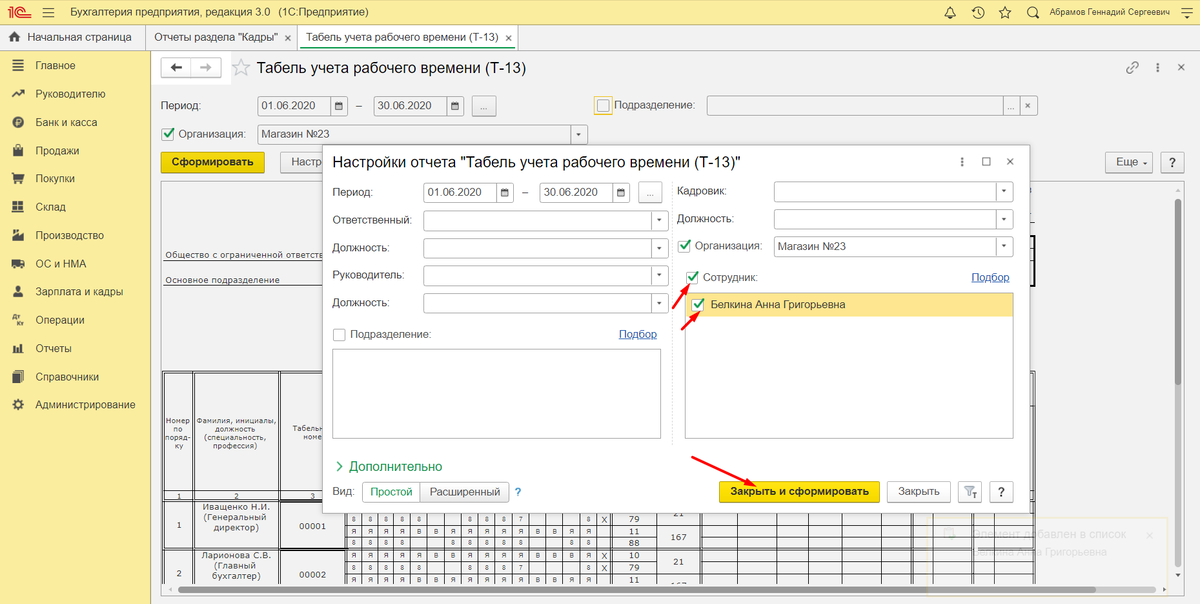Open Банк и касса section
The height and width of the screenshot is (604, 1200).
tap(66, 122)
